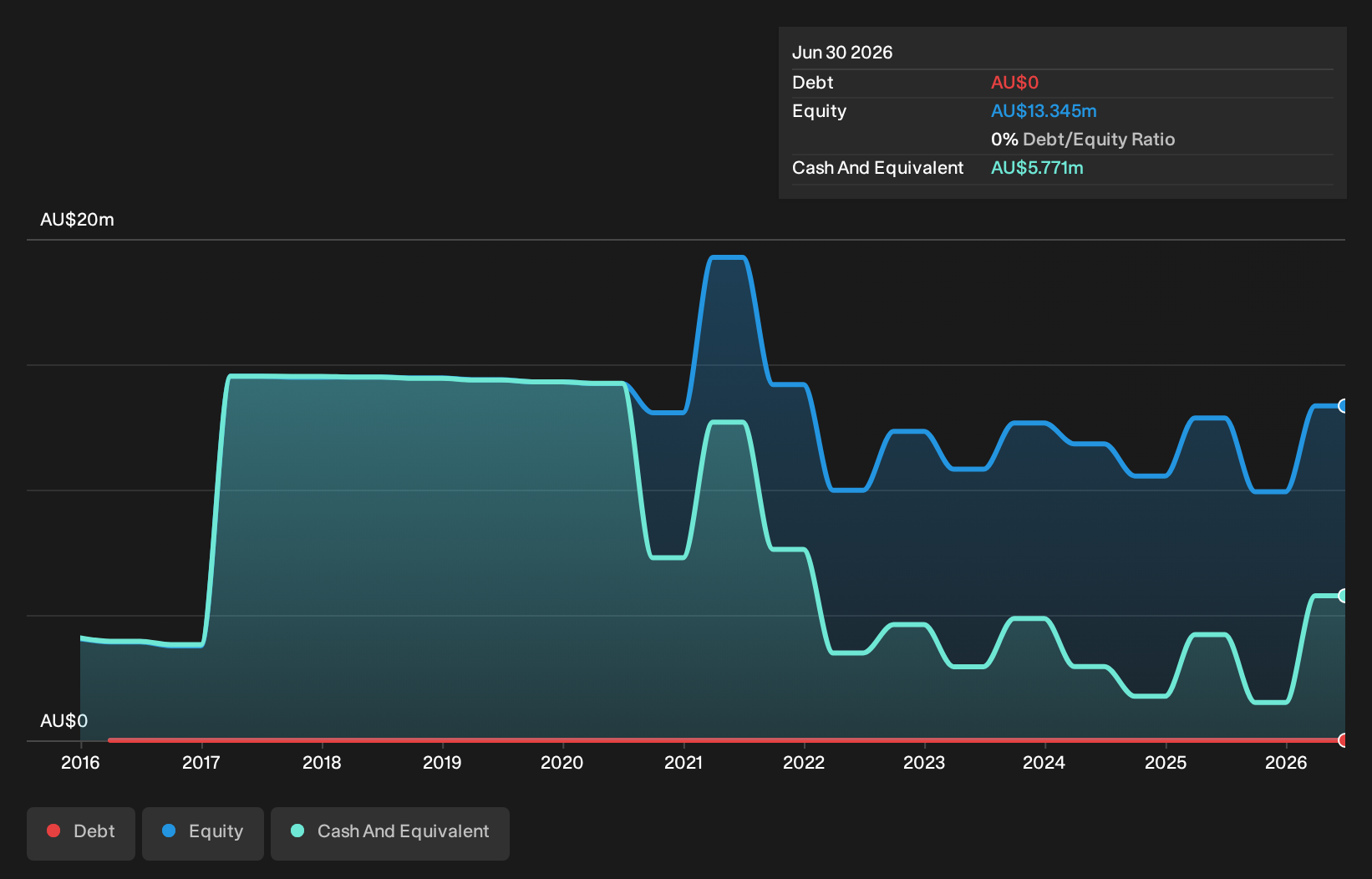Select the 2023 x-axis label
The width and height of the screenshot is (1372, 879).
pyautogui.click(x=924, y=763)
